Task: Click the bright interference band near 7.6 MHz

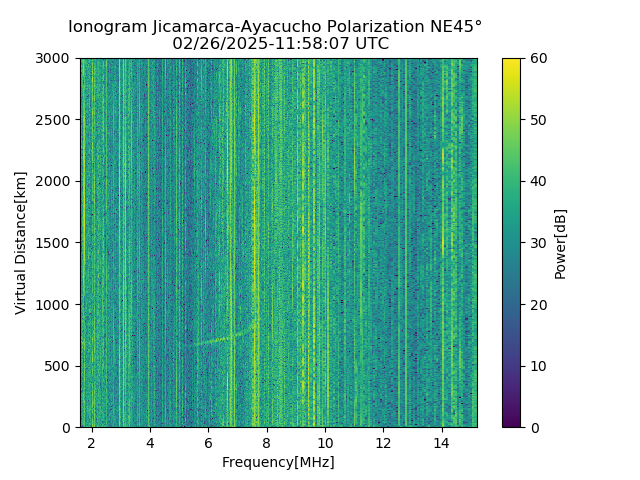Action: 255,243
